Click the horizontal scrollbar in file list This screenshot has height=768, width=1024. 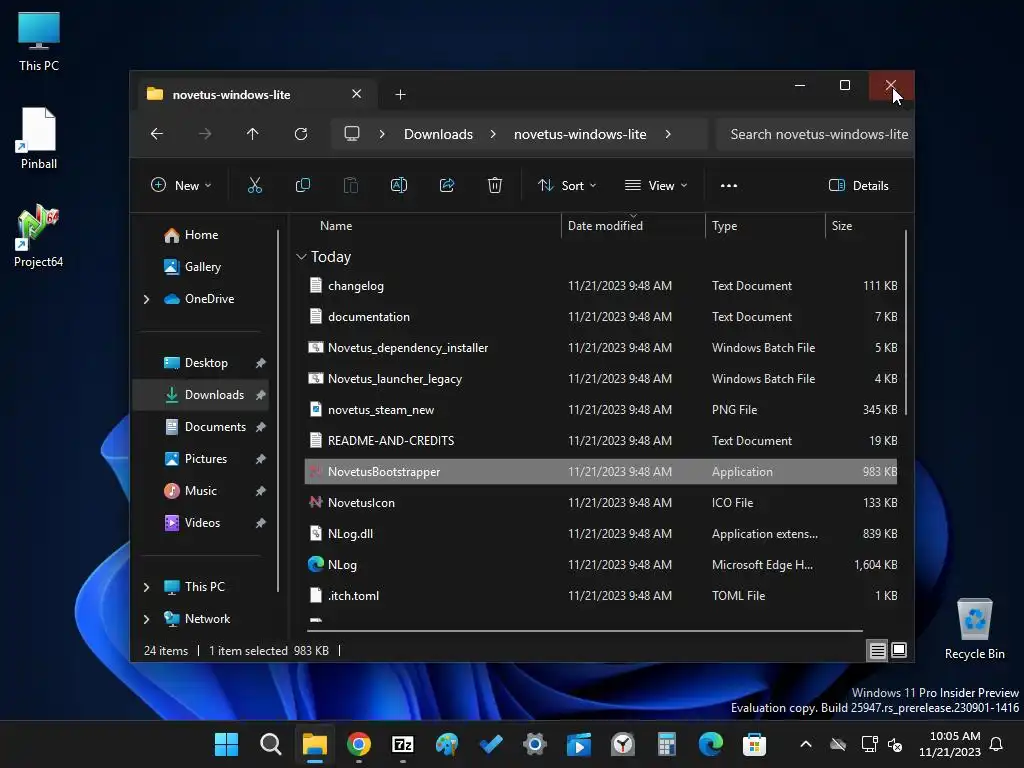click(584, 631)
